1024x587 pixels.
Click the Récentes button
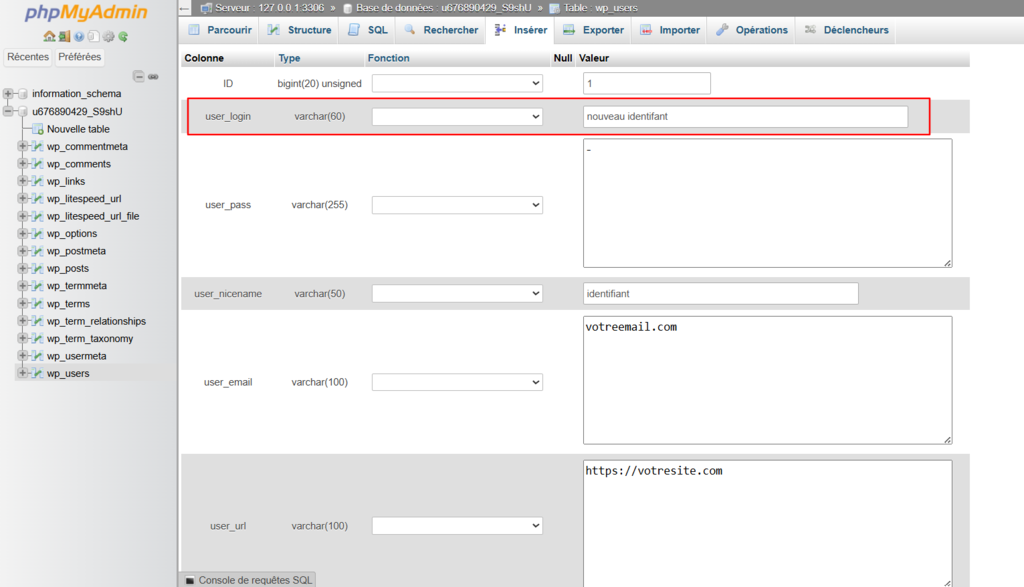[x=27, y=57]
